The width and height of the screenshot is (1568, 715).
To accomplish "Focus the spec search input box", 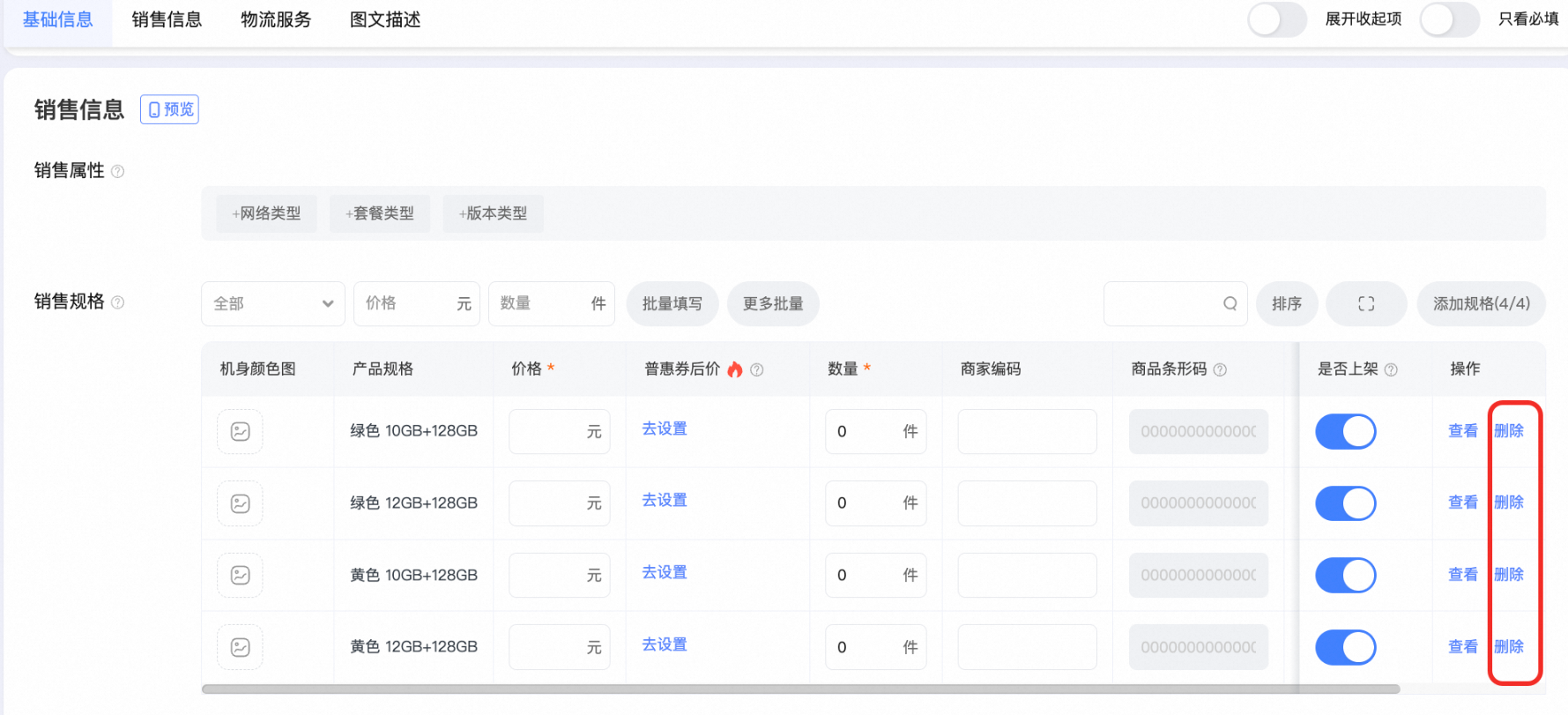I will 1176,303.
